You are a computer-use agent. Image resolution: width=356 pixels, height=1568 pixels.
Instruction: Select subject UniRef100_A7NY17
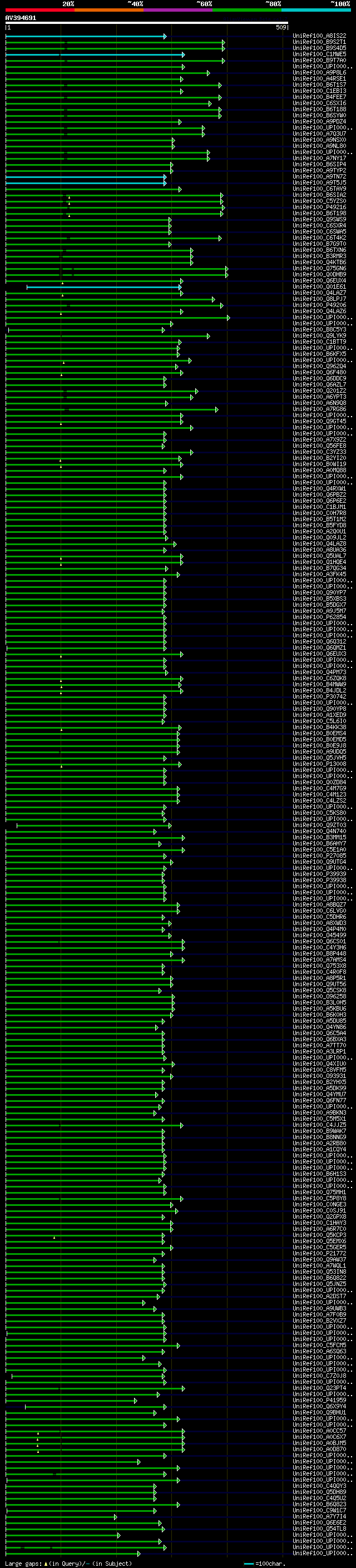pos(319,159)
